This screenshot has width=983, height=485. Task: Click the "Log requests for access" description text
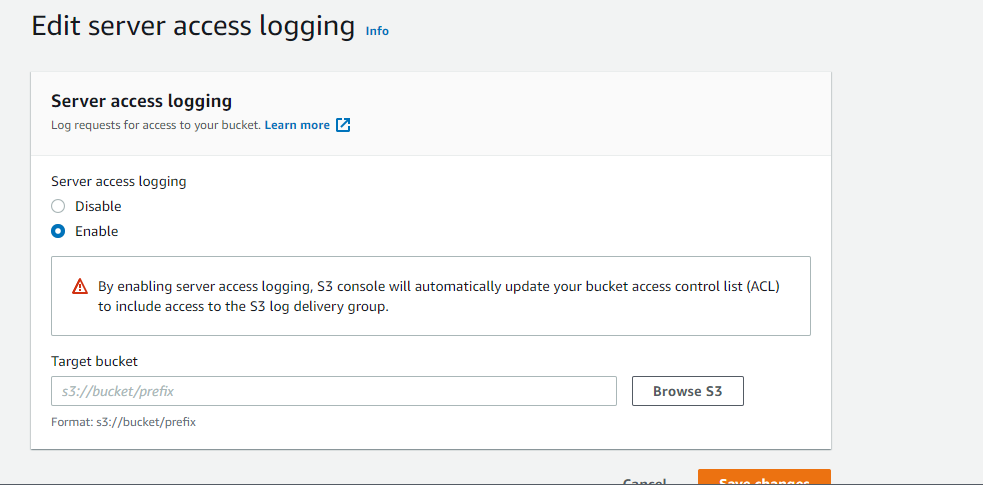click(155, 125)
